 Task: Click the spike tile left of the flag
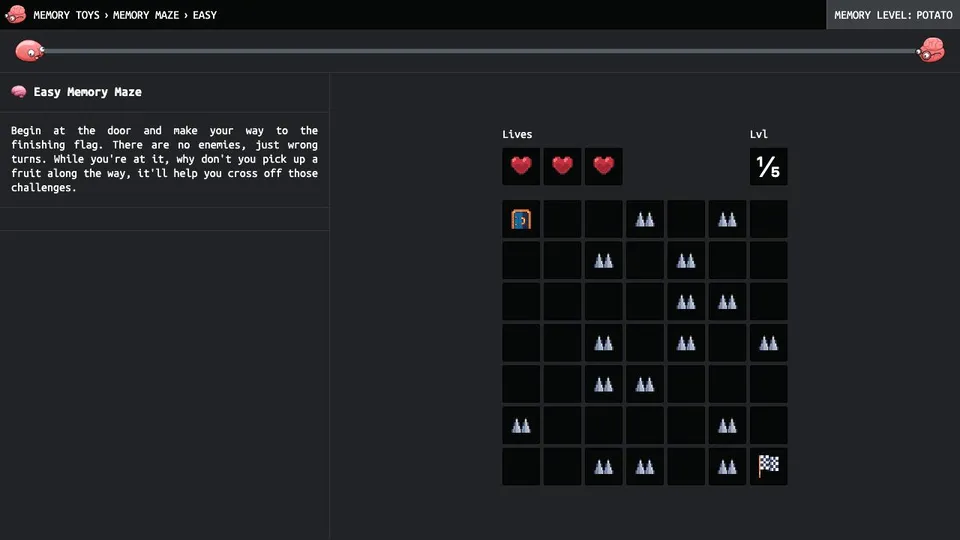727,467
